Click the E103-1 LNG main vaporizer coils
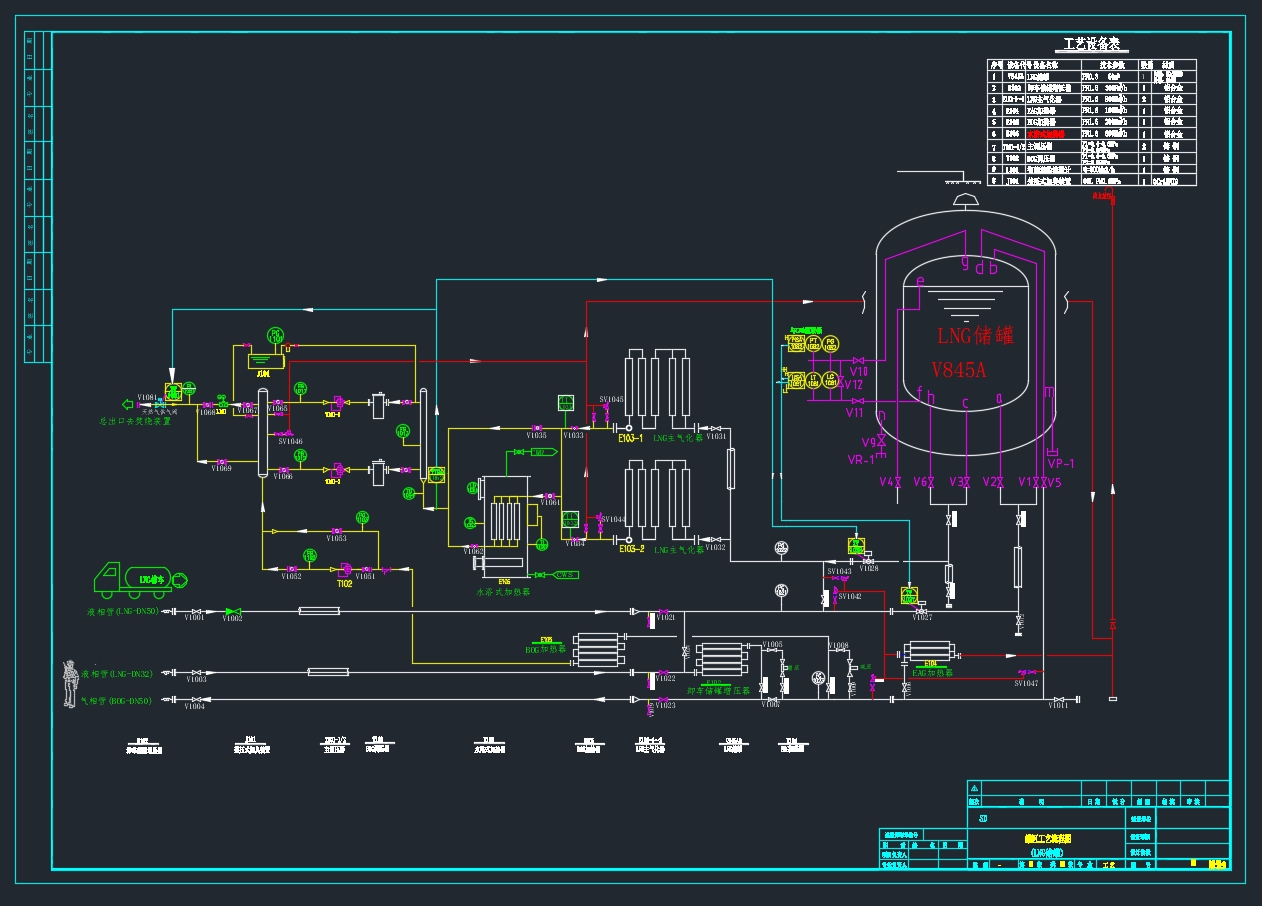The height and width of the screenshot is (906, 1262). coord(656,388)
